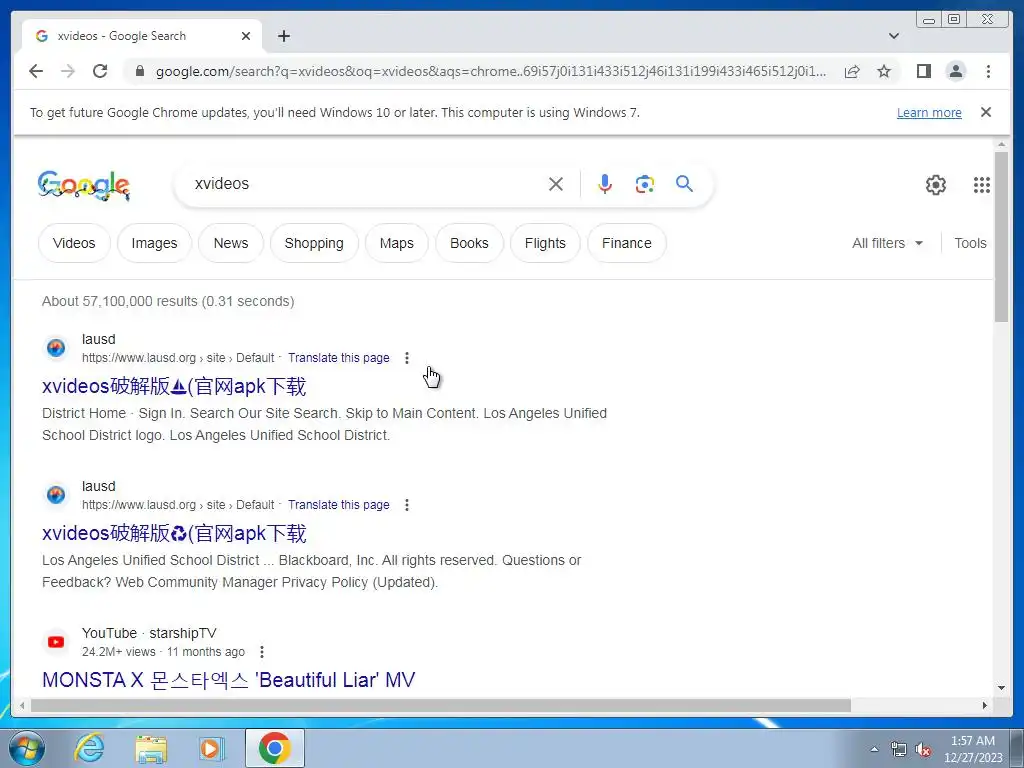Viewport: 1024px width, 768px height.
Task: Start voice search with microphone
Action: coord(605,184)
